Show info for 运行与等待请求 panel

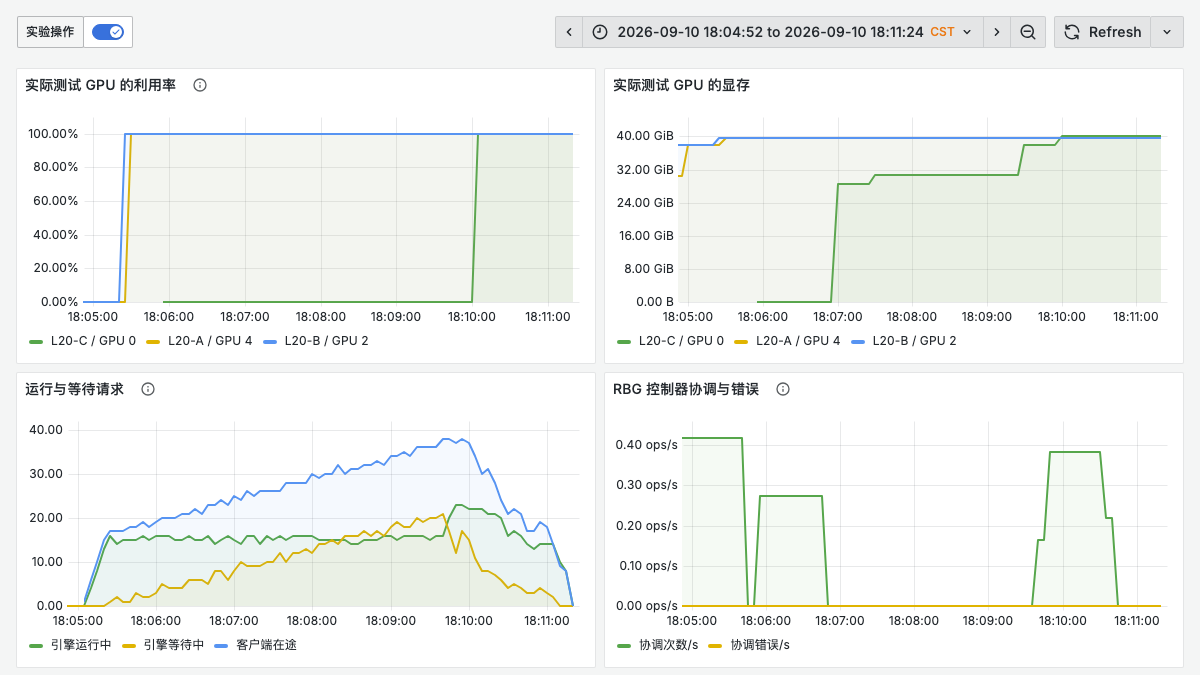pyautogui.click(x=148, y=389)
